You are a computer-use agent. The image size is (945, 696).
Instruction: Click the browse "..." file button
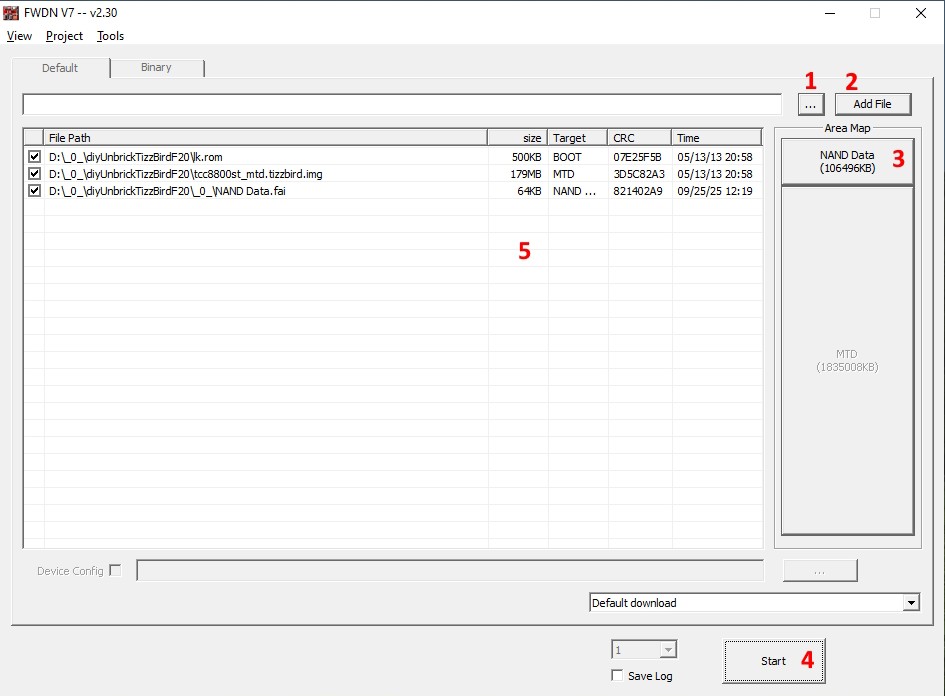point(810,104)
